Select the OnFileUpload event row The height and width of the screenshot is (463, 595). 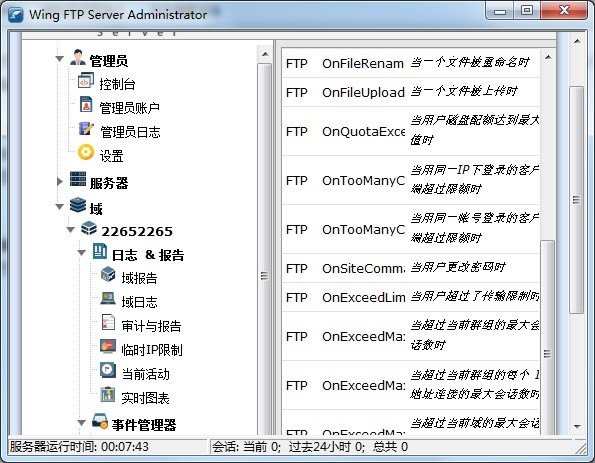411,92
